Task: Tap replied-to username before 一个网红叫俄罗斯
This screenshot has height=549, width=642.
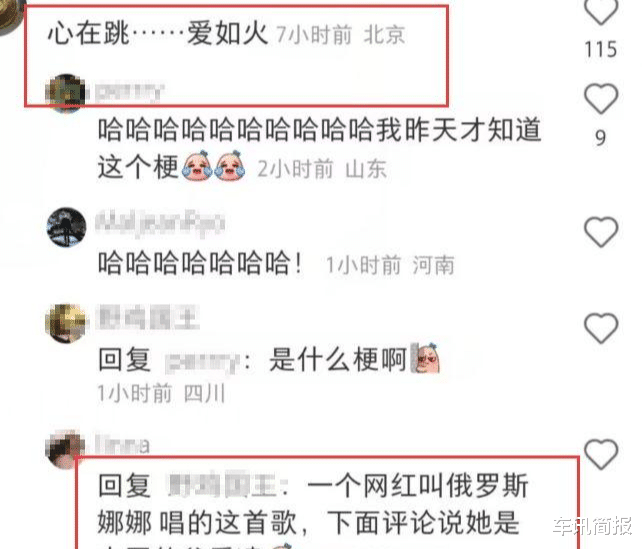Action: point(222,486)
